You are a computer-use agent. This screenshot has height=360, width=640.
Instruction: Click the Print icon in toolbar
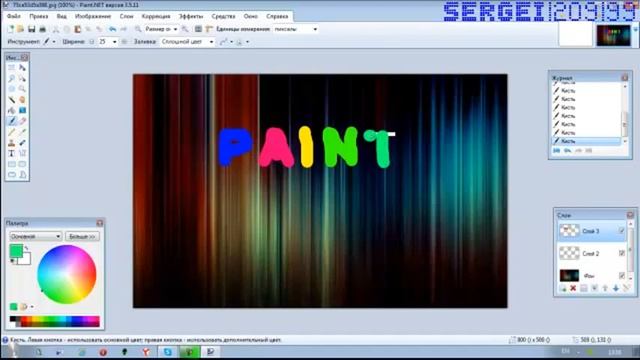click(x=42, y=29)
